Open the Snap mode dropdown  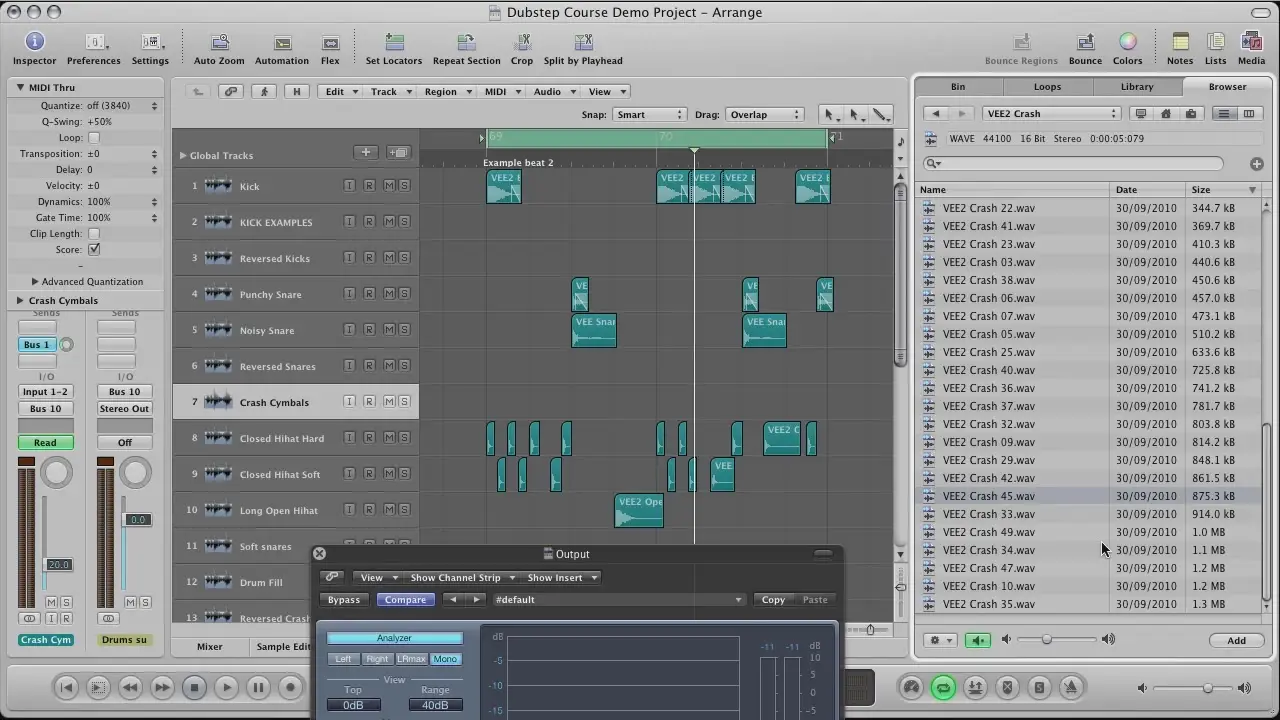coord(649,115)
